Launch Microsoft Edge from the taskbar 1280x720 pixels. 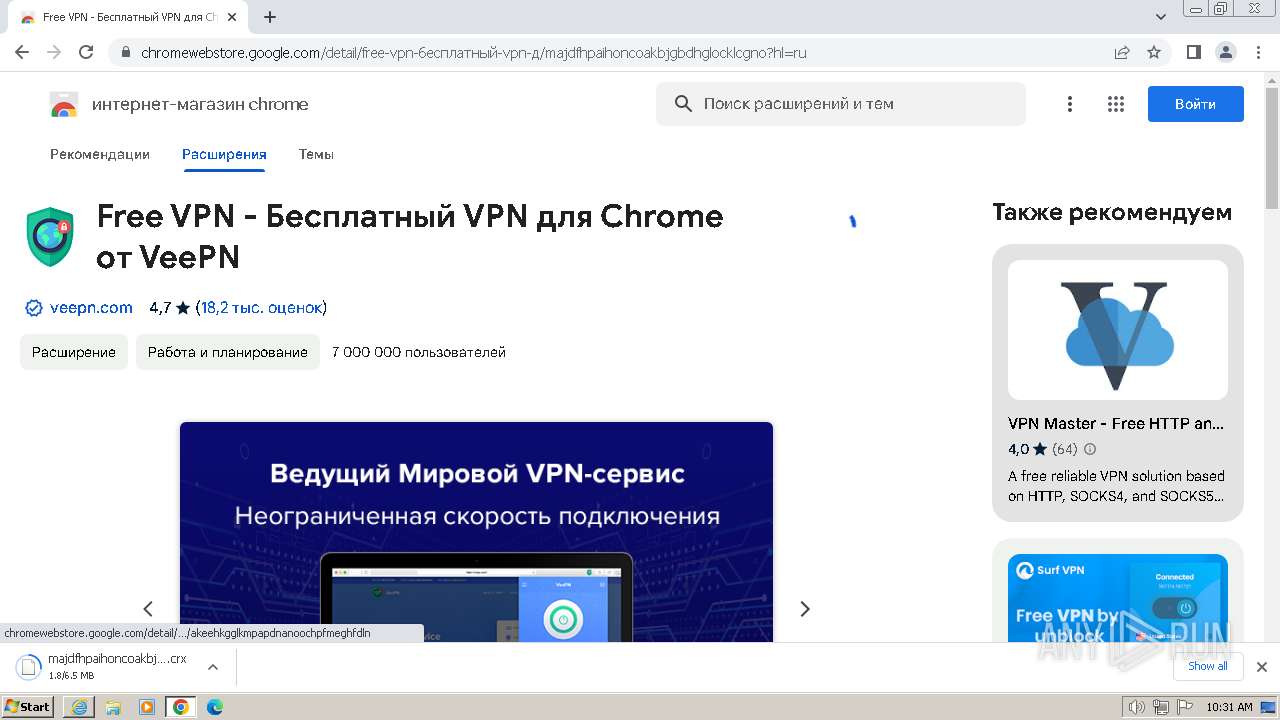pyautogui.click(x=215, y=707)
